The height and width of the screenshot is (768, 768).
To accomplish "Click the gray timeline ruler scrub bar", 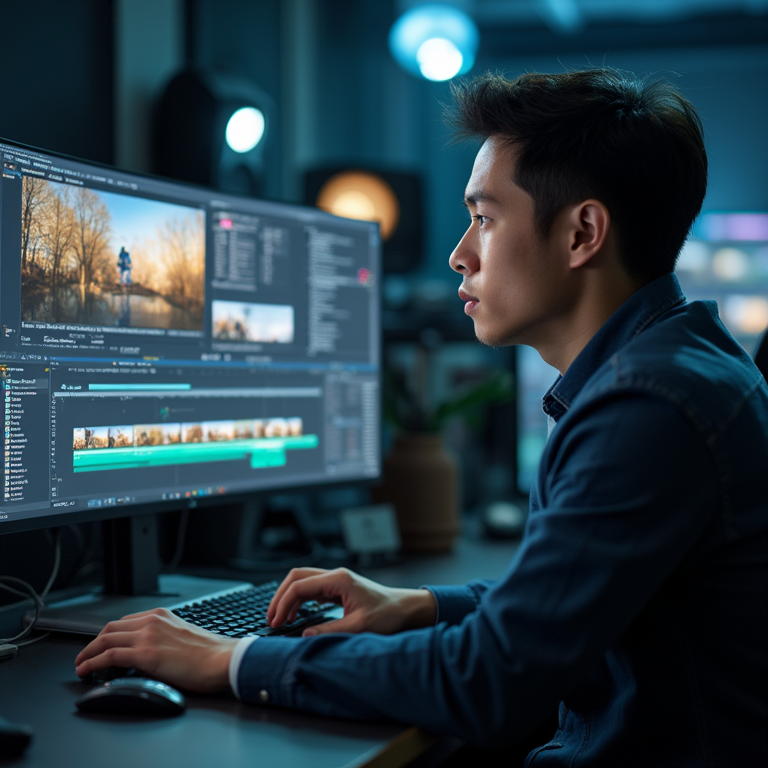I will click(187, 393).
